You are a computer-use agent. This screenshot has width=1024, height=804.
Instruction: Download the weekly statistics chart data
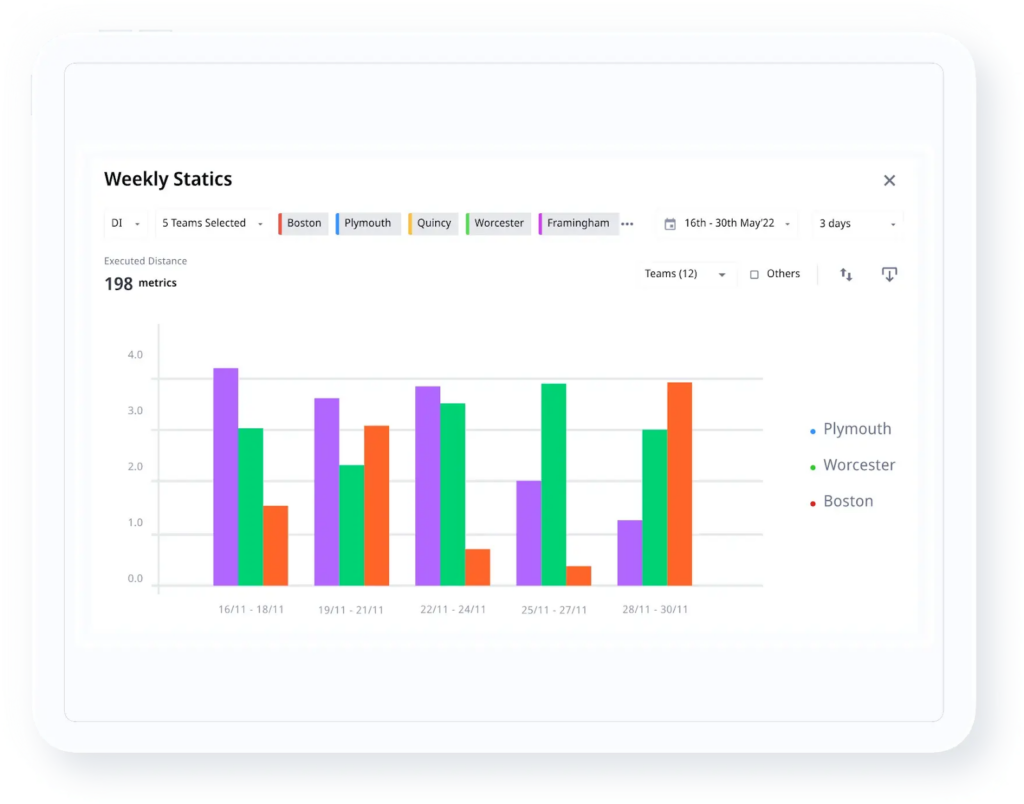pos(889,274)
